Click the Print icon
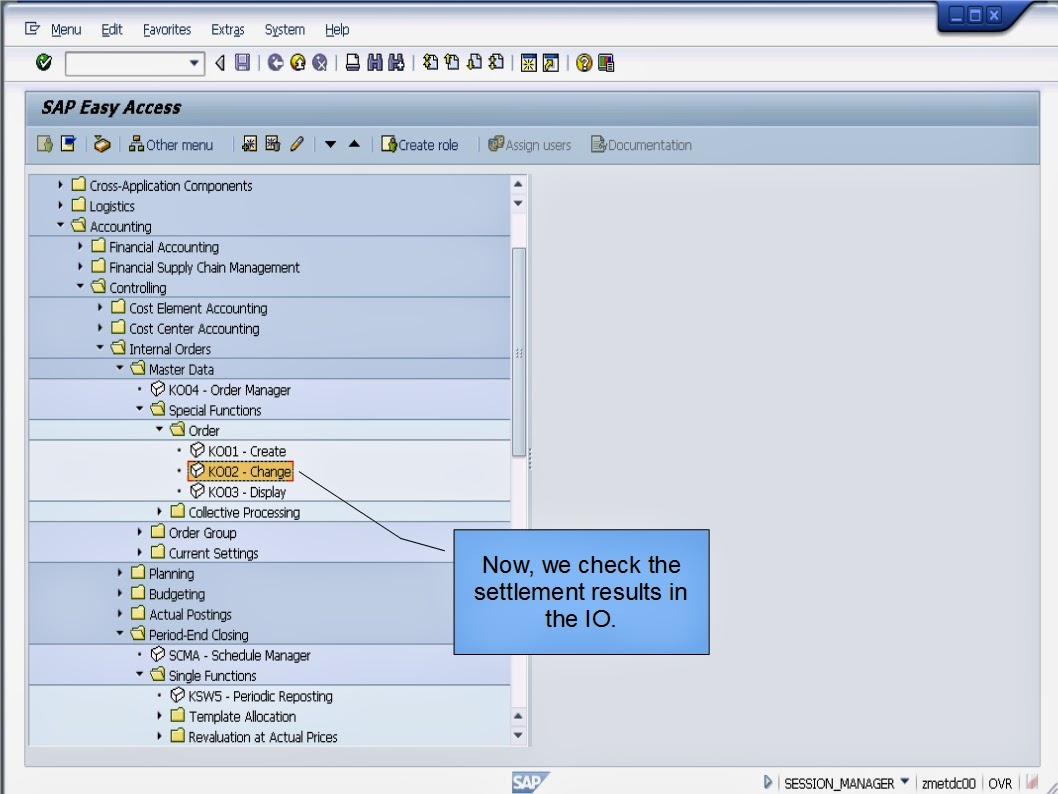 click(353, 63)
